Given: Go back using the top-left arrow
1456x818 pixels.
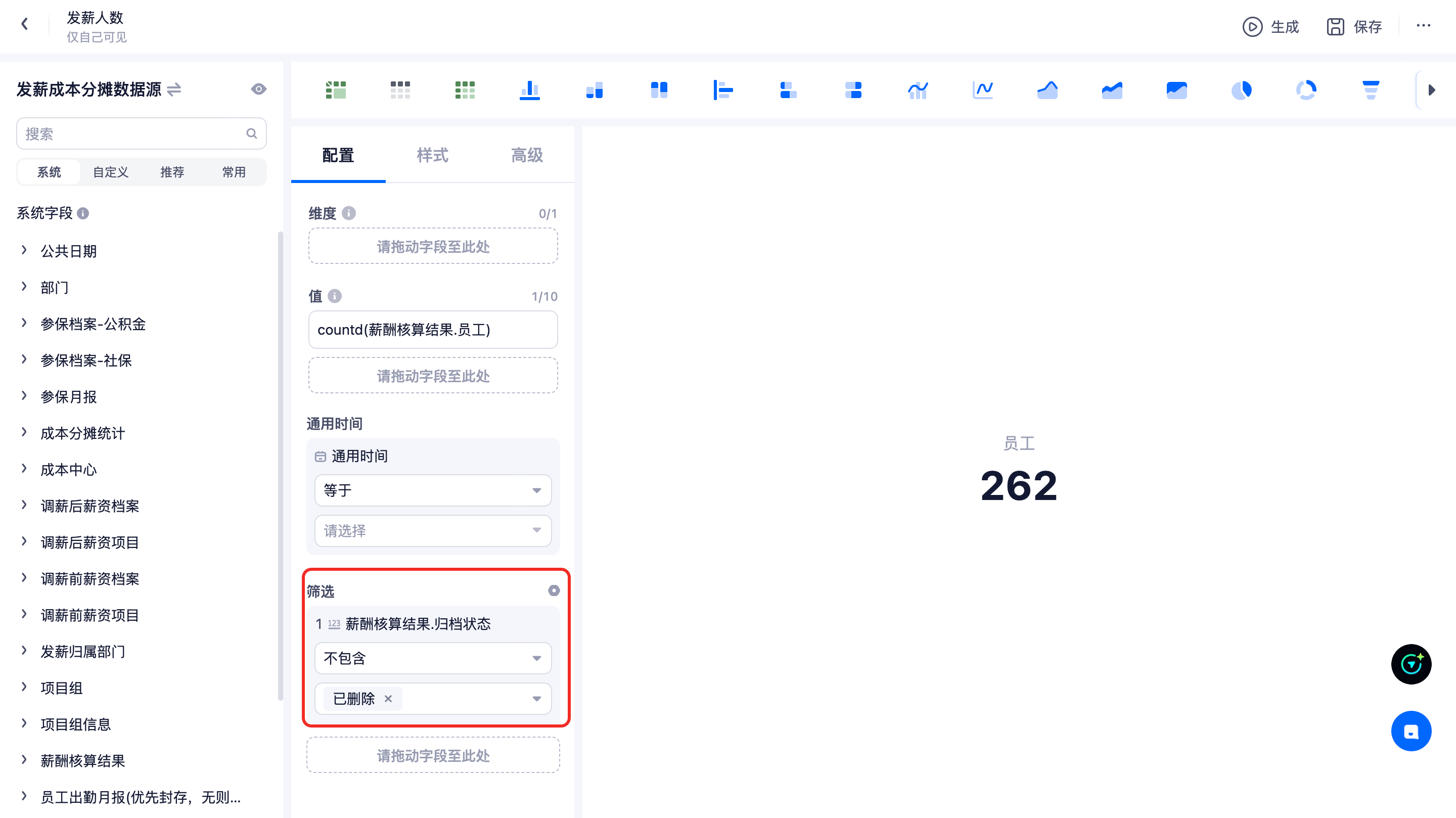Looking at the screenshot, I should coord(24,24).
